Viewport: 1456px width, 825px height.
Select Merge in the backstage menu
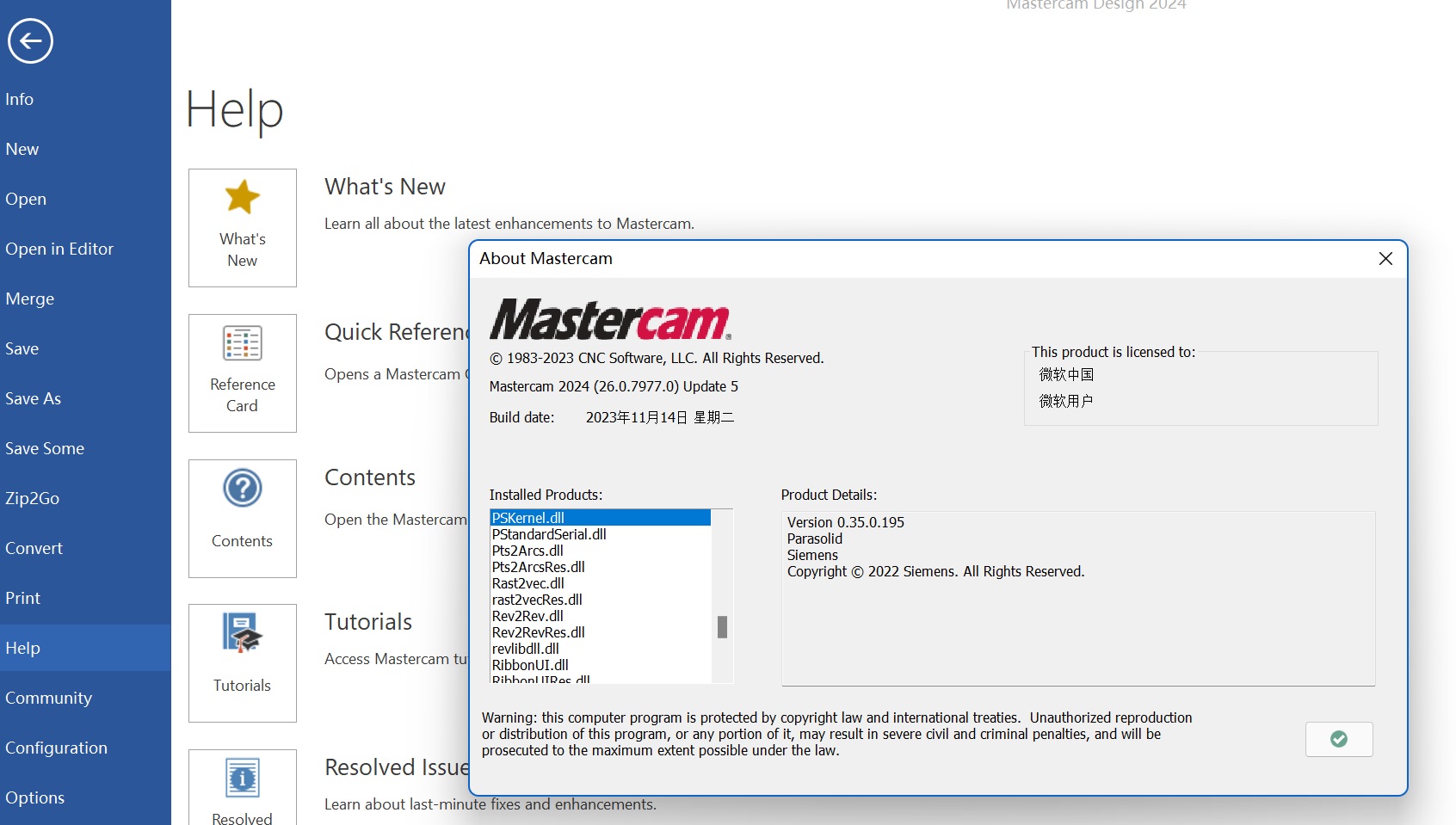(86, 299)
